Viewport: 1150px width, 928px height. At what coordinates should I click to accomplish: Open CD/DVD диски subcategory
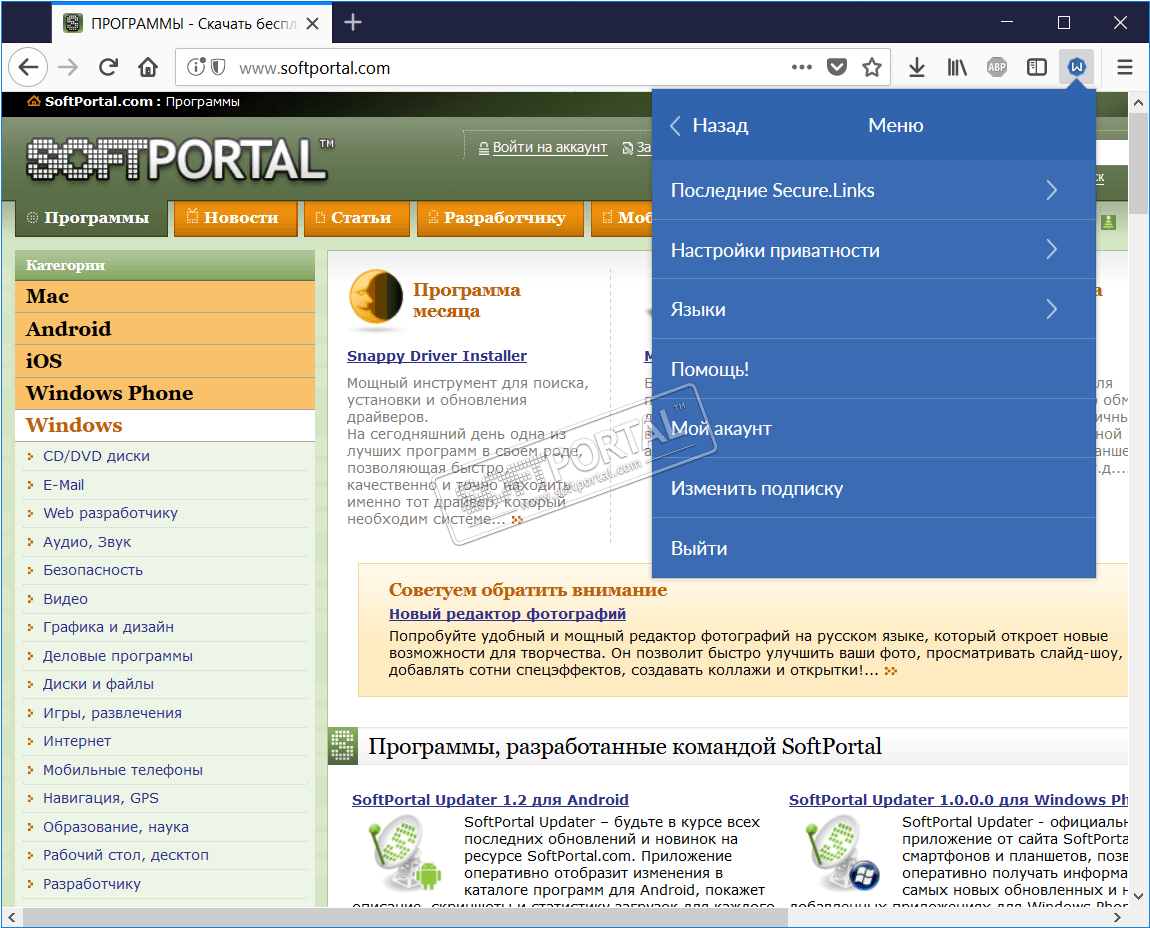[x=96, y=456]
